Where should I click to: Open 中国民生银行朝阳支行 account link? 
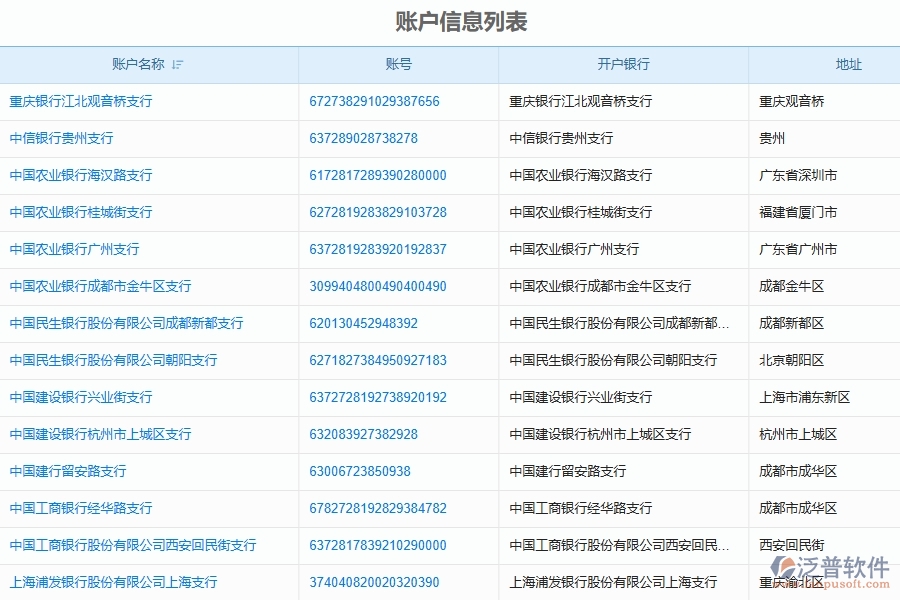point(112,360)
